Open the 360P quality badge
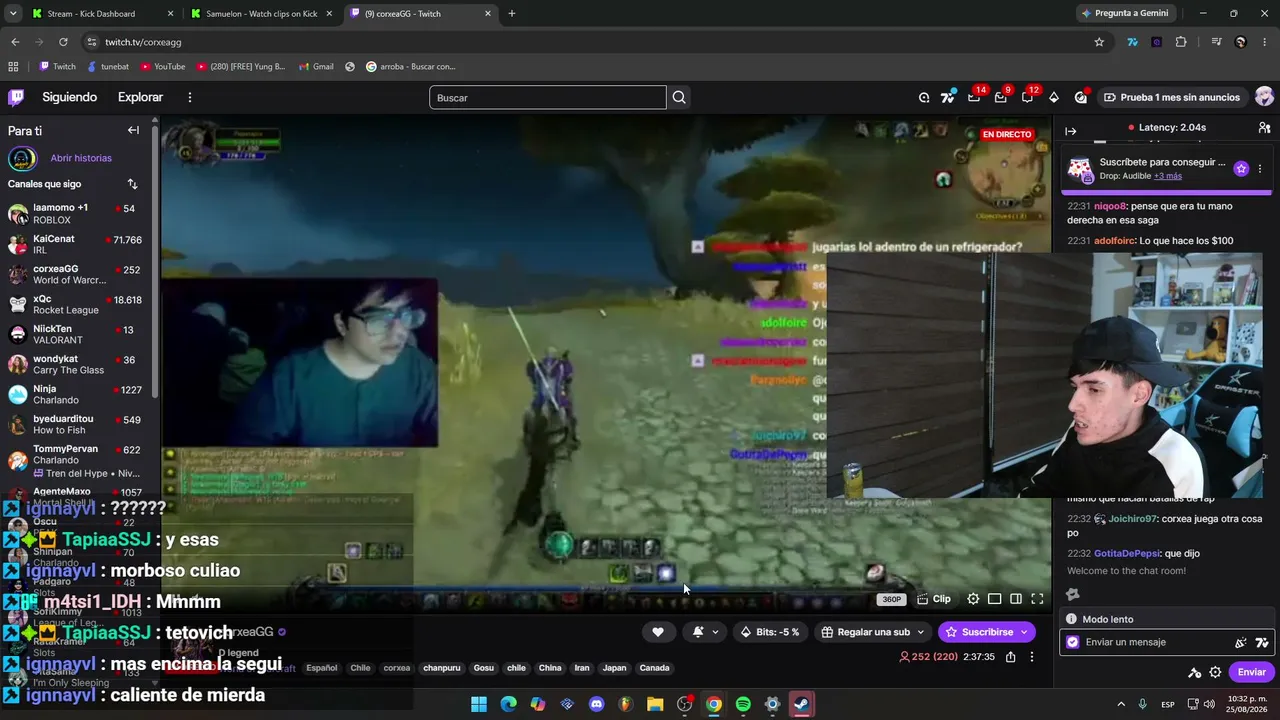The width and height of the screenshot is (1280, 720). (x=890, y=600)
